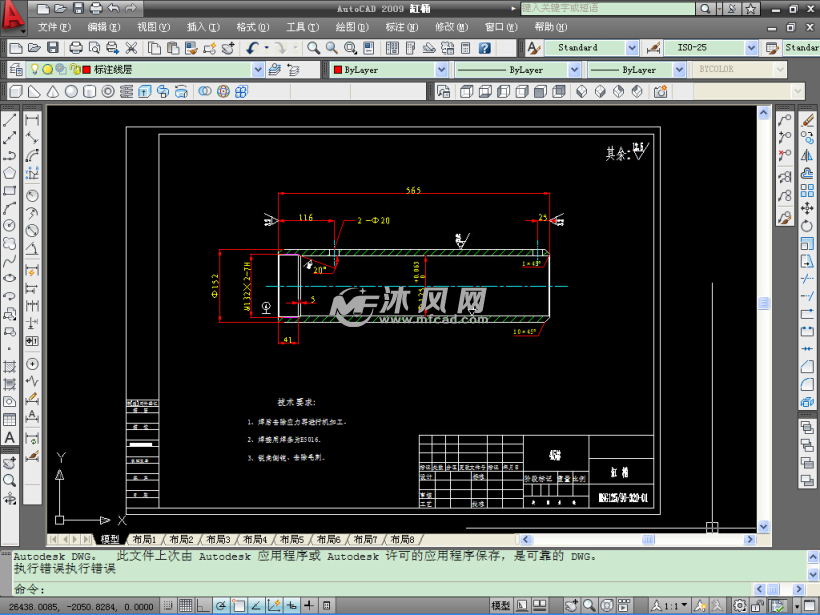
Task: Select the Erase tool in modify toolbar
Action: click(808, 119)
